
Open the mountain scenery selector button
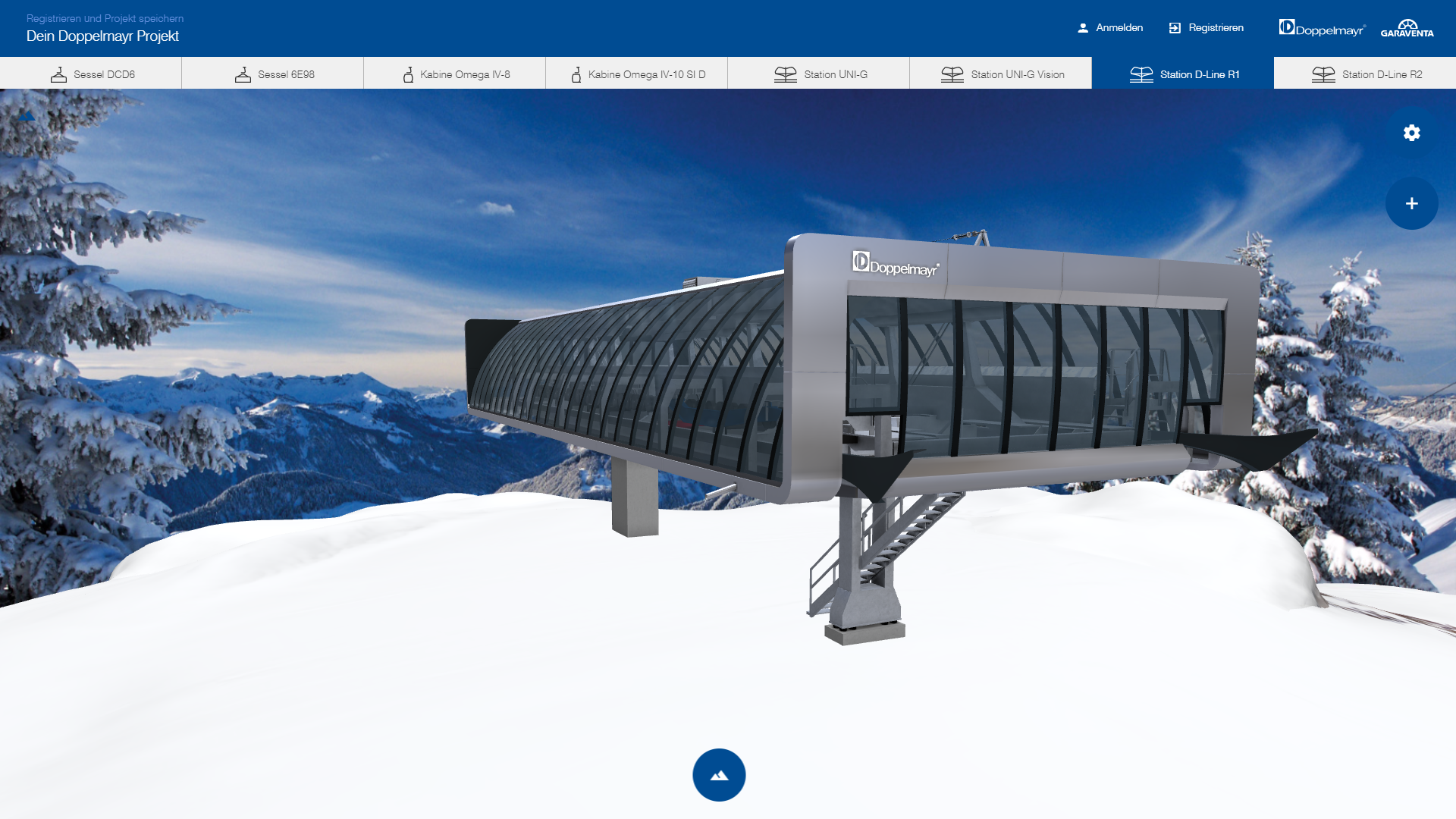point(719,775)
